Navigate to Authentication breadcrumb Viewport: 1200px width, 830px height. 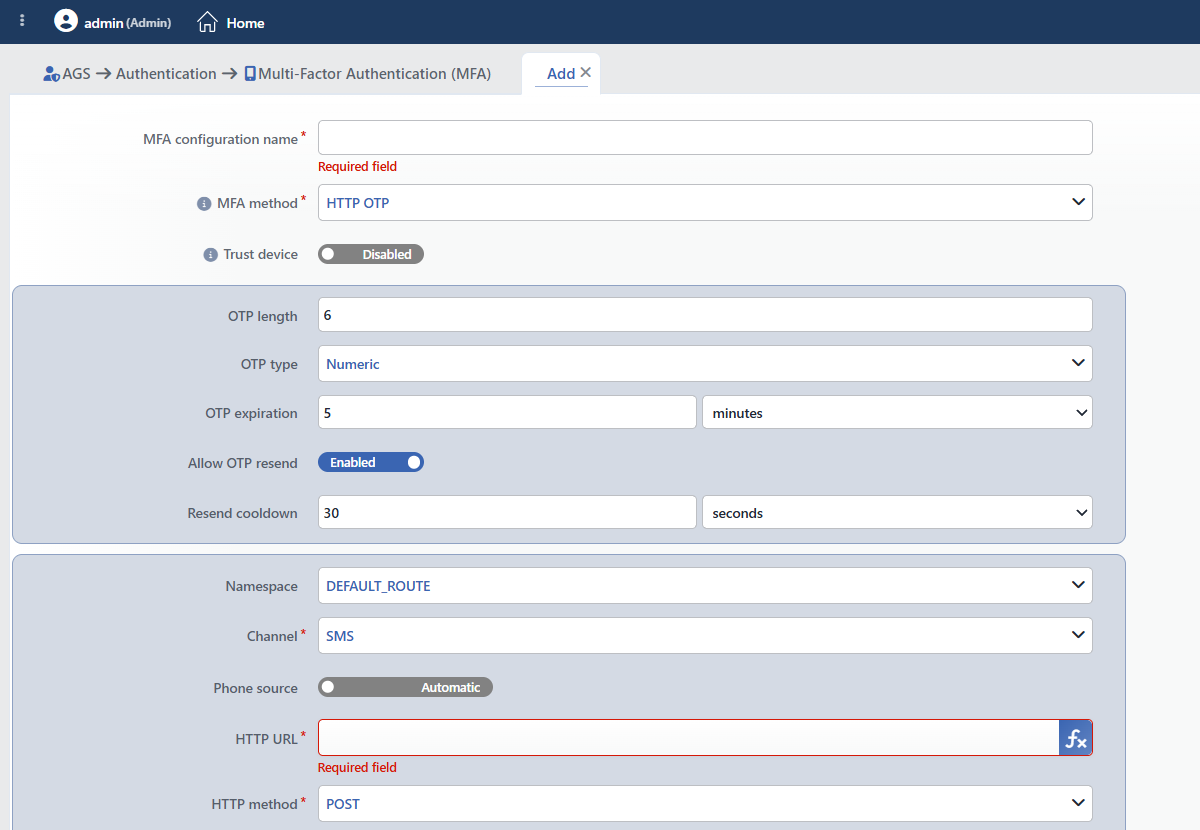point(166,74)
